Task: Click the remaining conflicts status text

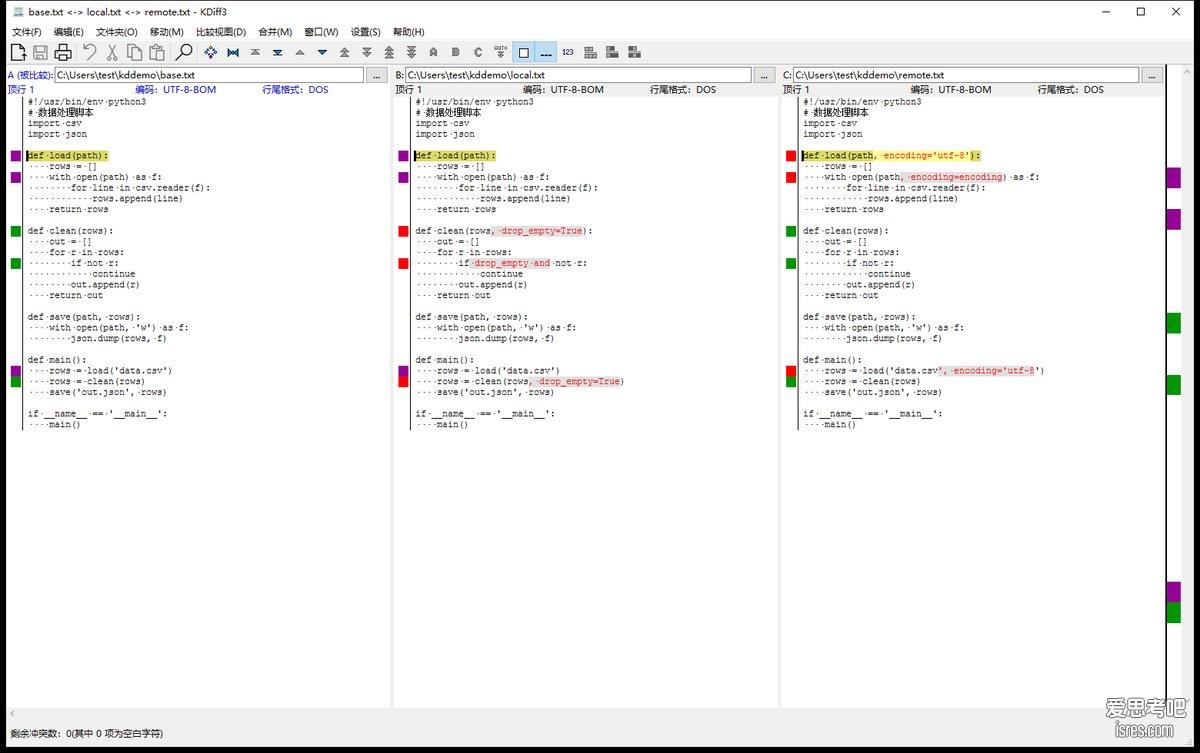Action: (x=87, y=734)
